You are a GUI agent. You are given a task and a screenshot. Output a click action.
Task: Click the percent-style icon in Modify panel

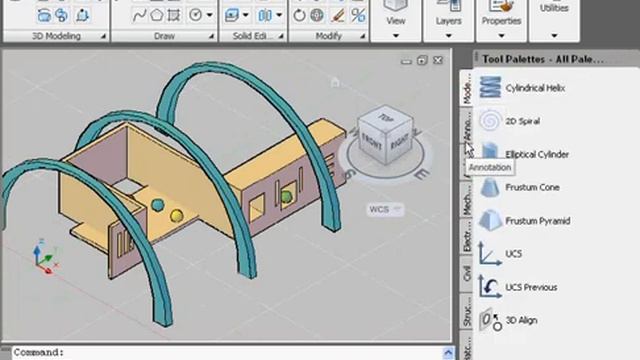point(358,16)
